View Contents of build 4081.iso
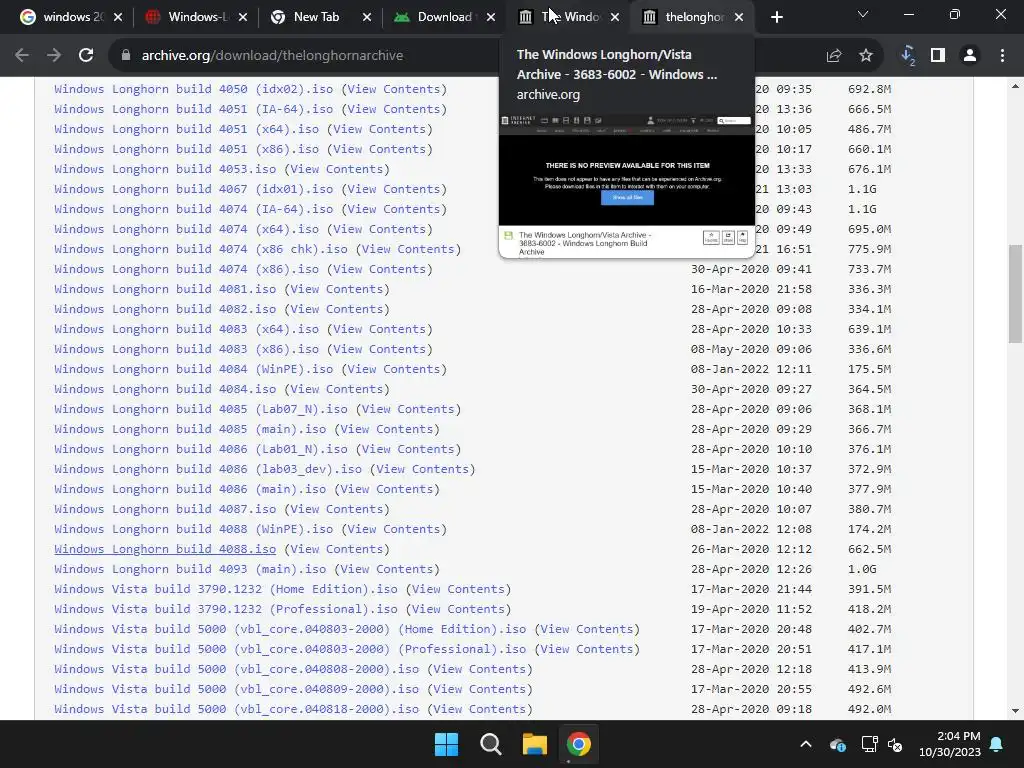Image resolution: width=1024 pixels, height=768 pixels. coord(336,289)
